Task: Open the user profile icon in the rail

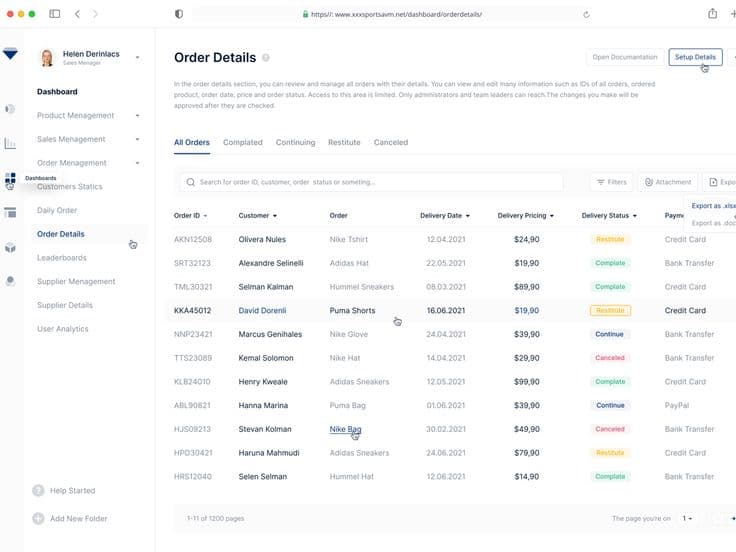Action: (x=10, y=281)
